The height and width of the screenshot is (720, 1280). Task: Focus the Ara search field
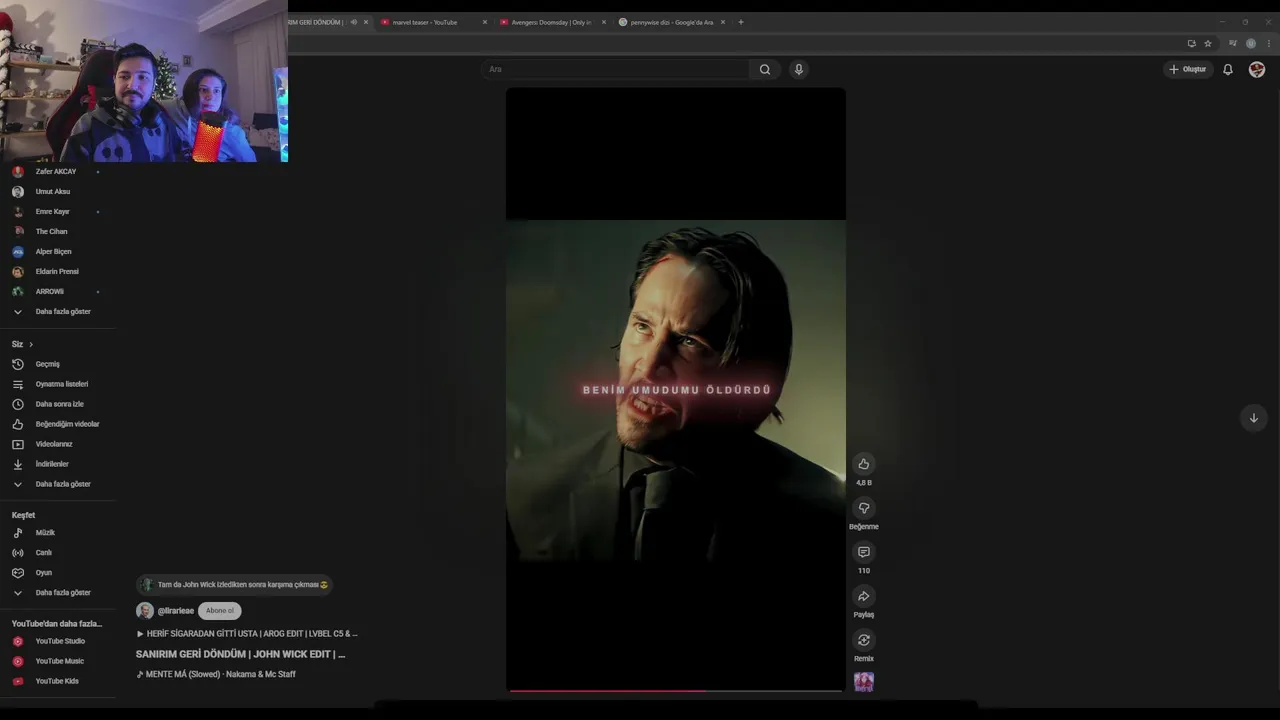pos(615,69)
